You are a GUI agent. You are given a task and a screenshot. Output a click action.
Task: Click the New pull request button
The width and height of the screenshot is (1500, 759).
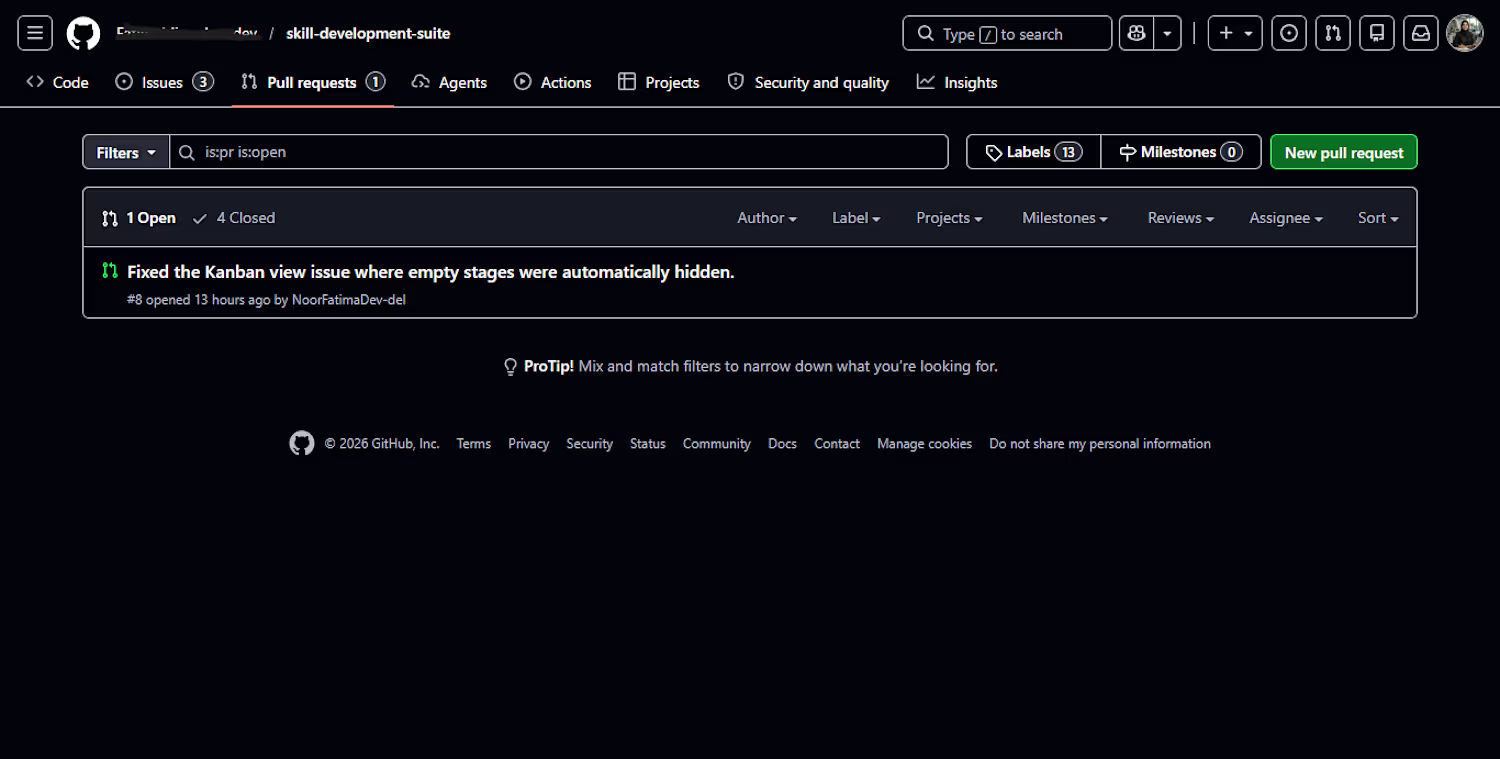coord(1344,152)
